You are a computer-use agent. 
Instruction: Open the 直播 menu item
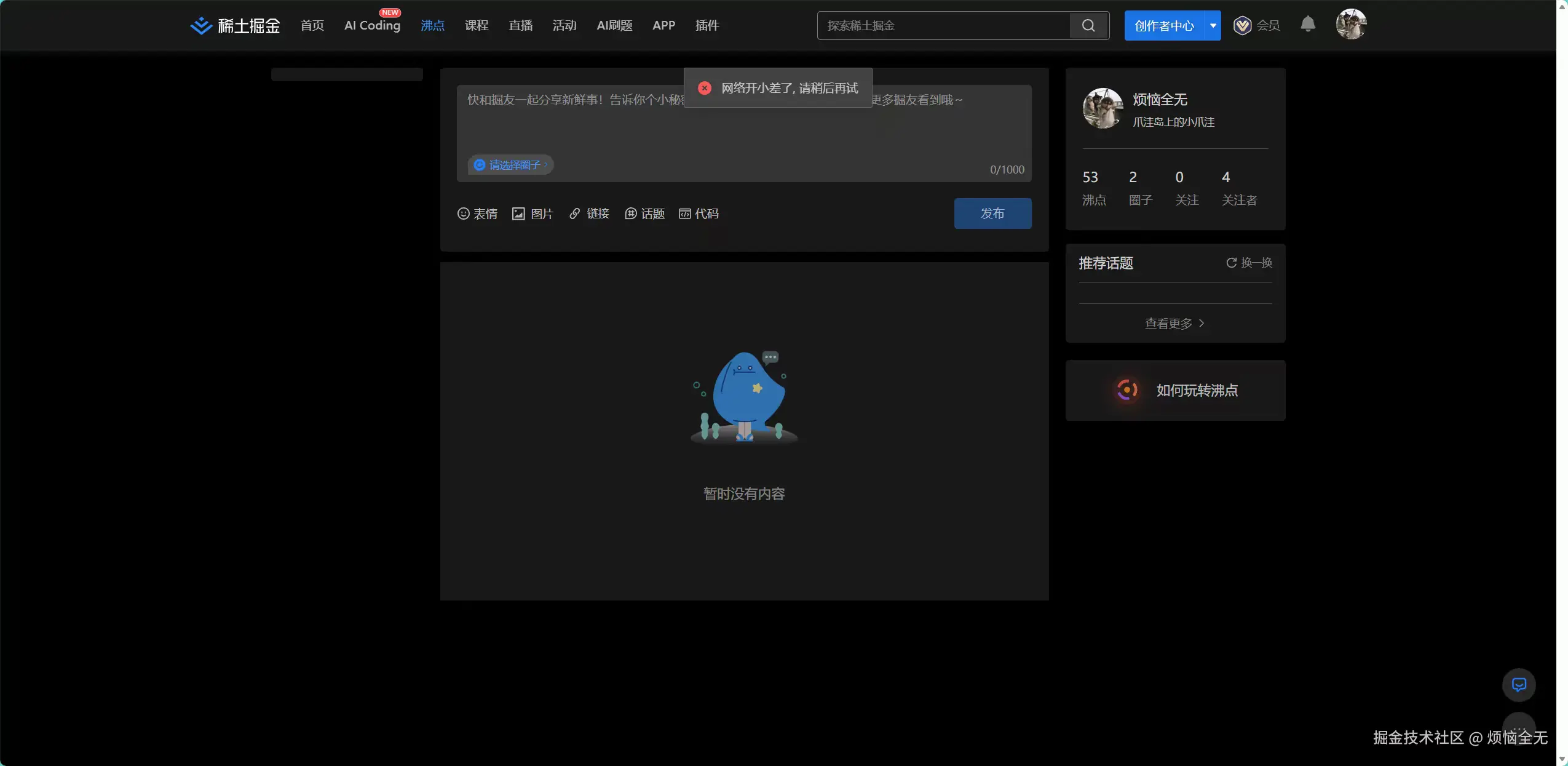click(520, 25)
